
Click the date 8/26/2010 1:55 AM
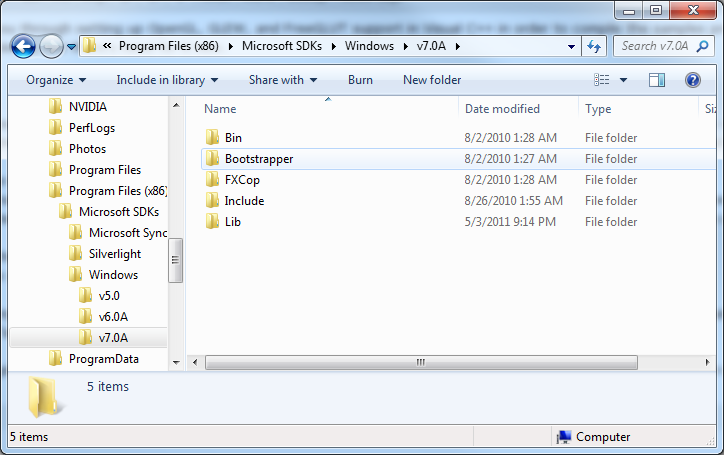click(513, 201)
